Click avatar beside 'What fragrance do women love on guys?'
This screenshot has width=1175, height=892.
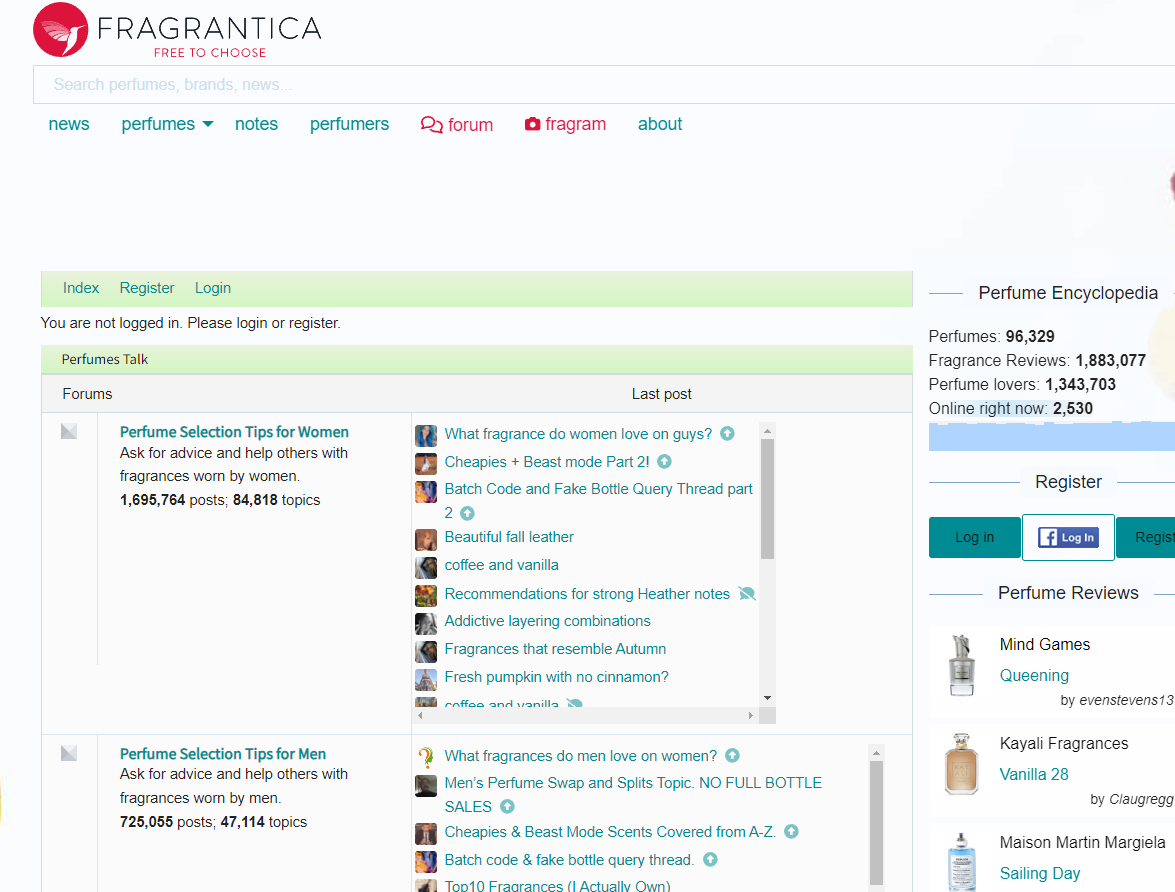pyautogui.click(x=426, y=436)
